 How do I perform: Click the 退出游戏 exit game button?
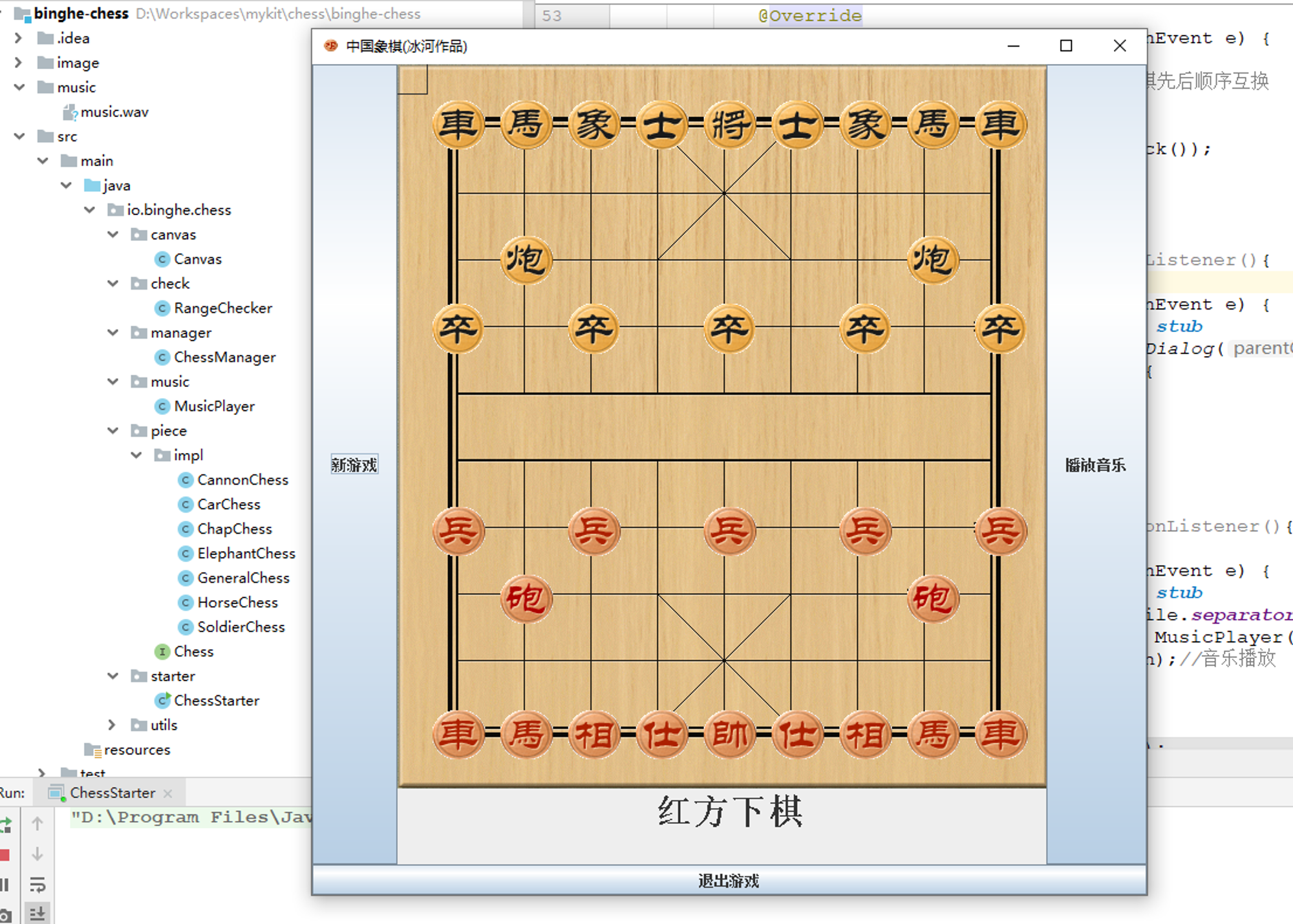729,881
